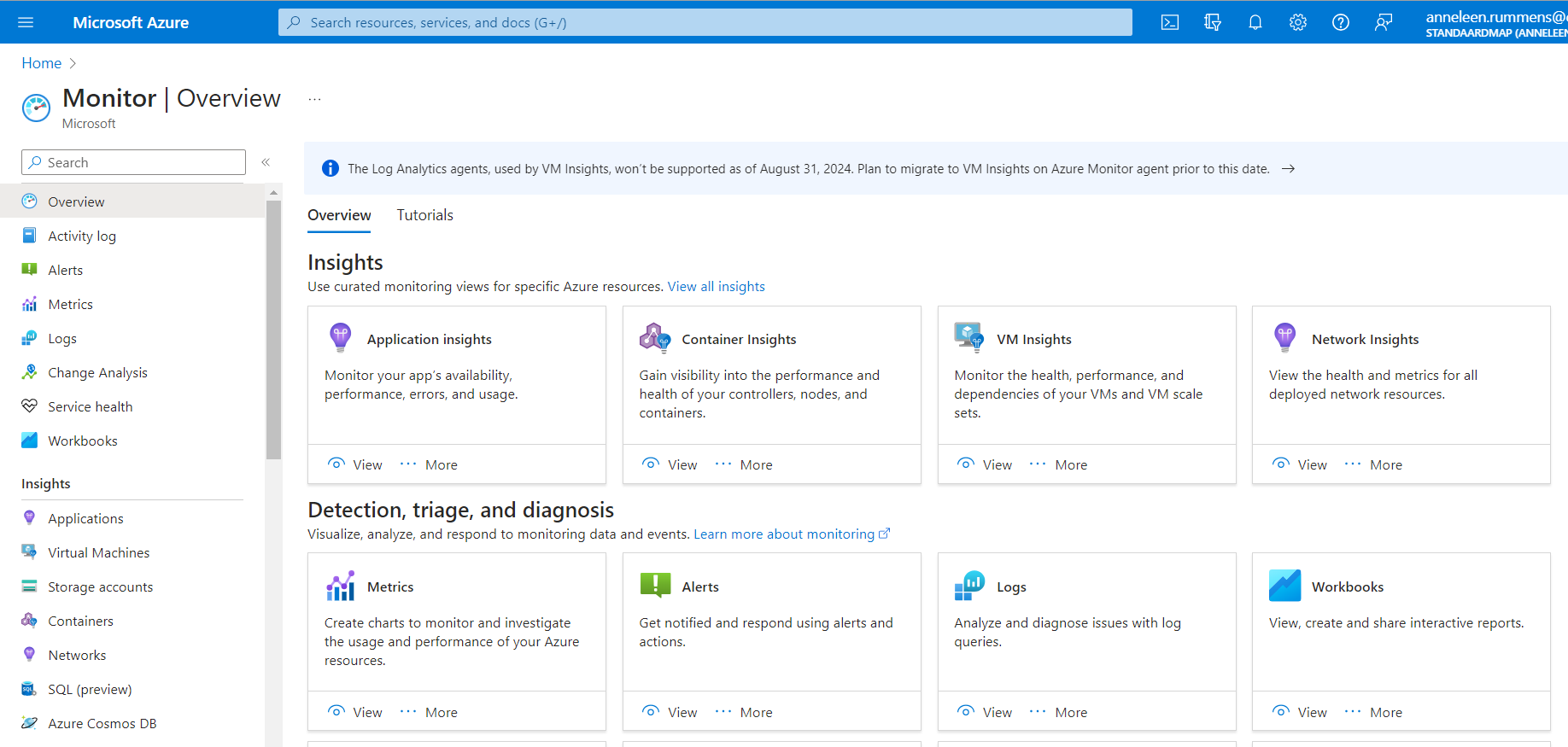Screen dimensions: 1568x747
Task: Click the Logs sidebar icon
Action: pos(29,338)
